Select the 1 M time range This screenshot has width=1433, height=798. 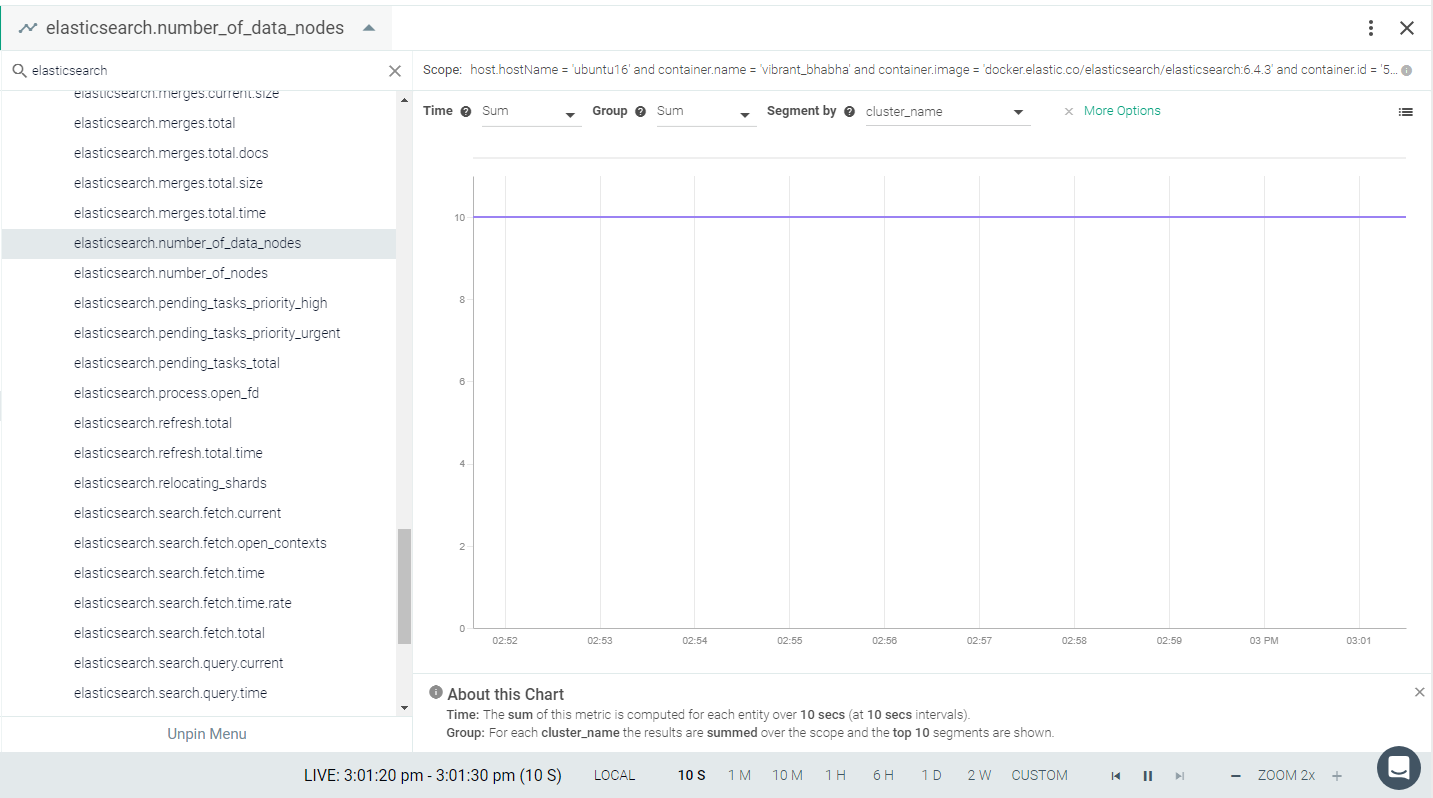click(x=739, y=775)
